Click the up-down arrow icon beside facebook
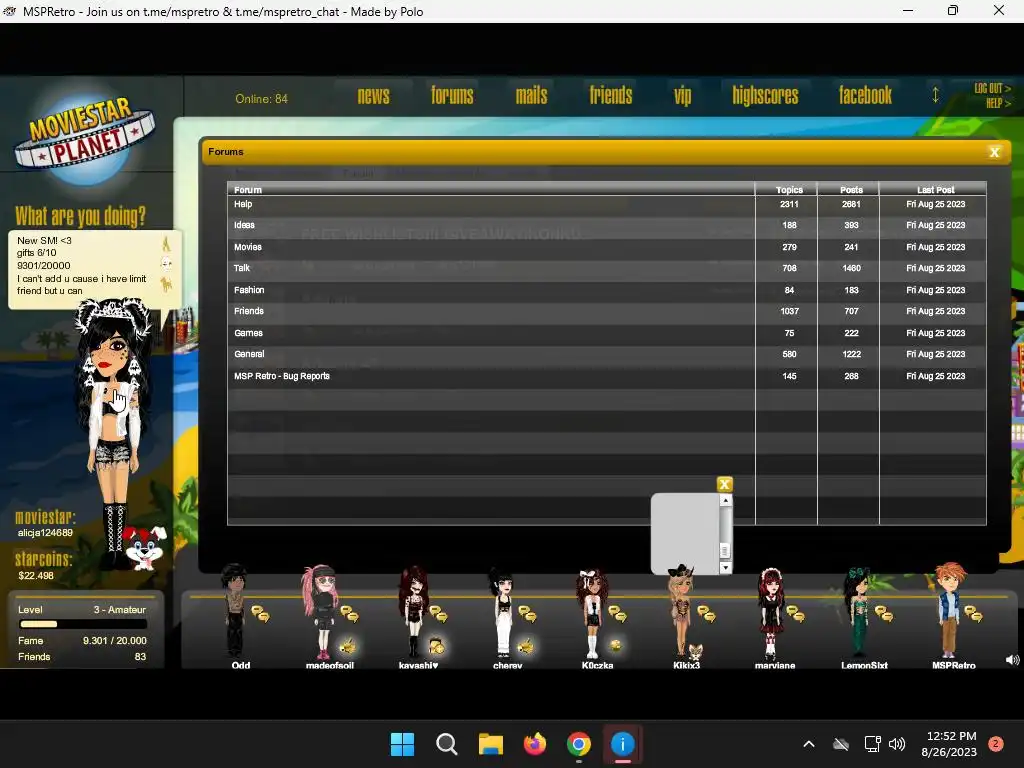Image resolution: width=1024 pixels, height=768 pixels. [x=935, y=95]
